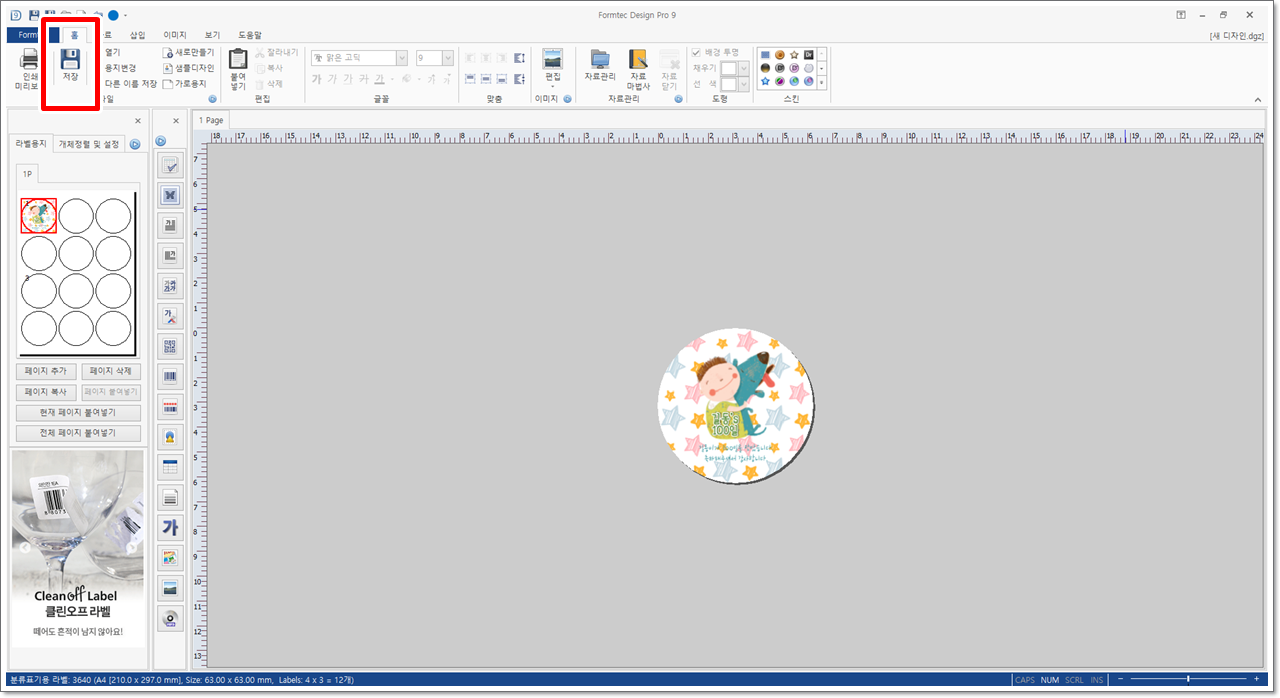Click the colorful clipart icon in side toolbar
Image resolution: width=1280 pixels, height=698 pixels.
[x=170, y=557]
